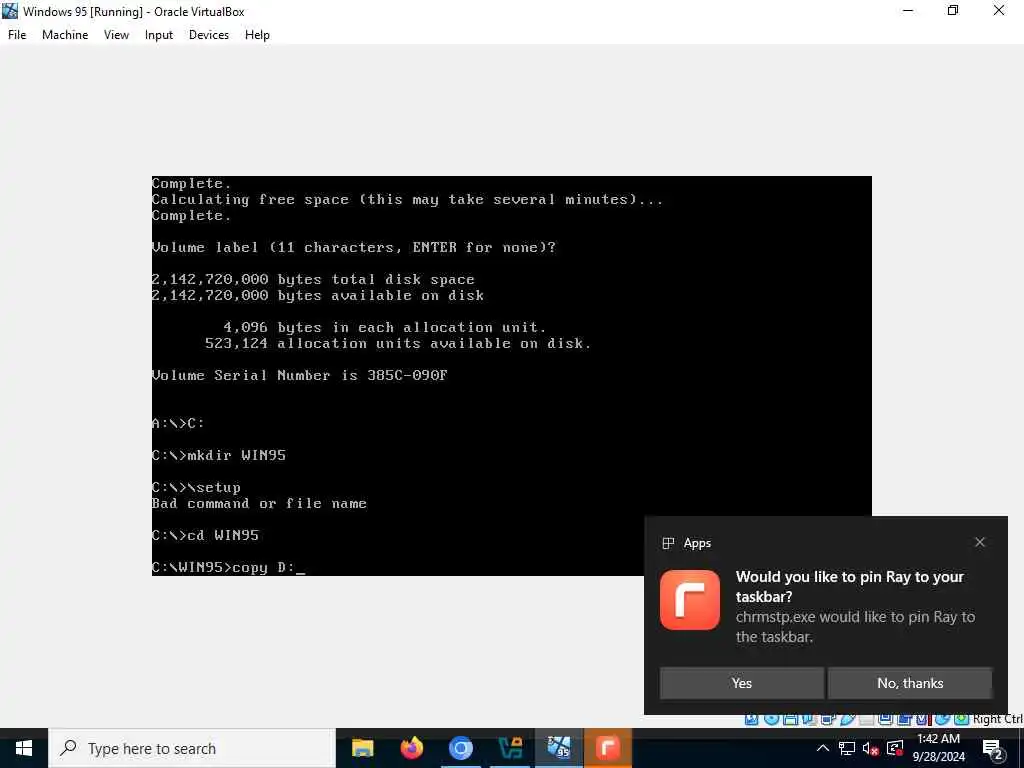Click the Ray icon on the taskbar
Screen dimensions: 1024x768
608,748
